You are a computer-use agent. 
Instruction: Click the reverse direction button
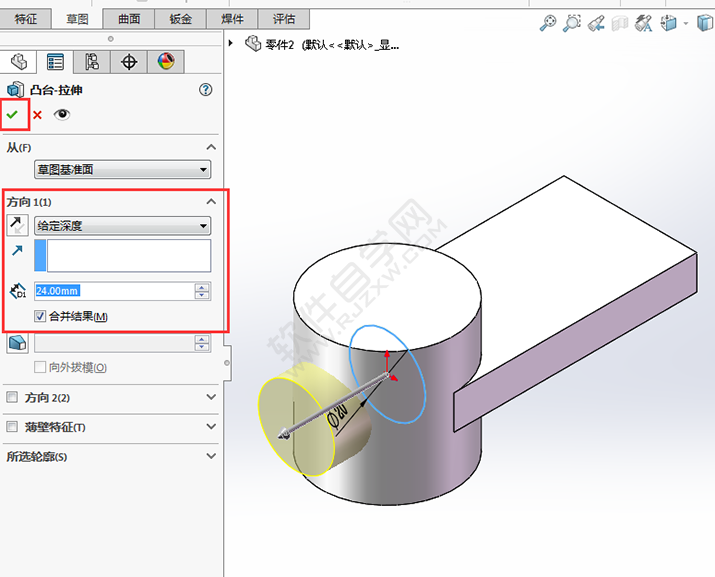coord(17,225)
